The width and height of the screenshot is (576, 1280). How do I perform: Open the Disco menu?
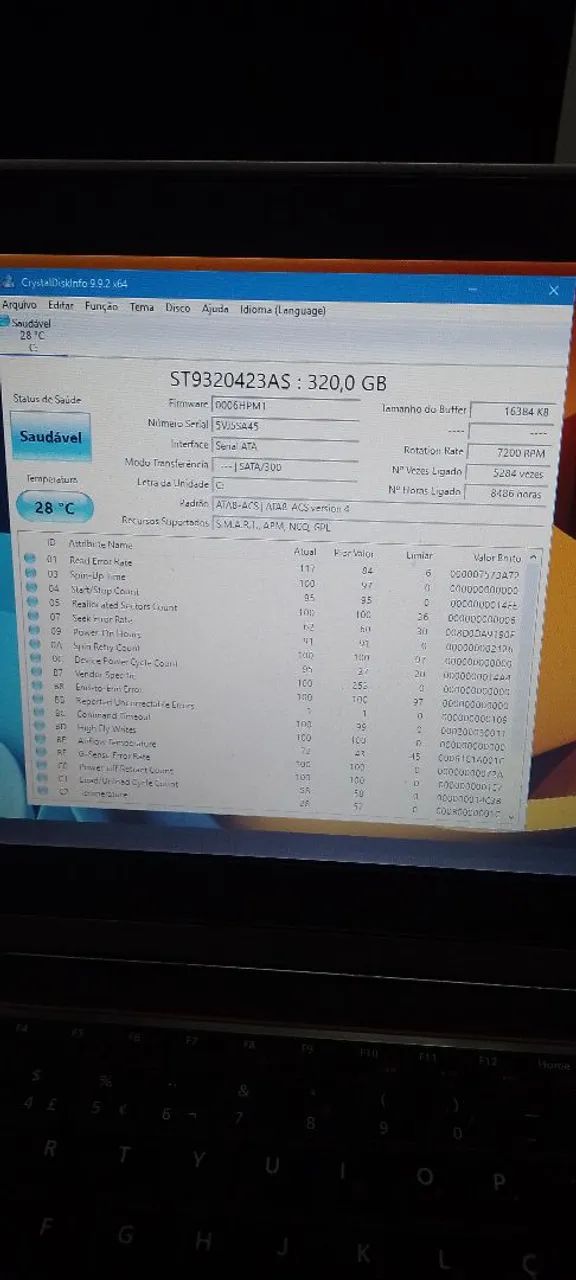pos(177,308)
